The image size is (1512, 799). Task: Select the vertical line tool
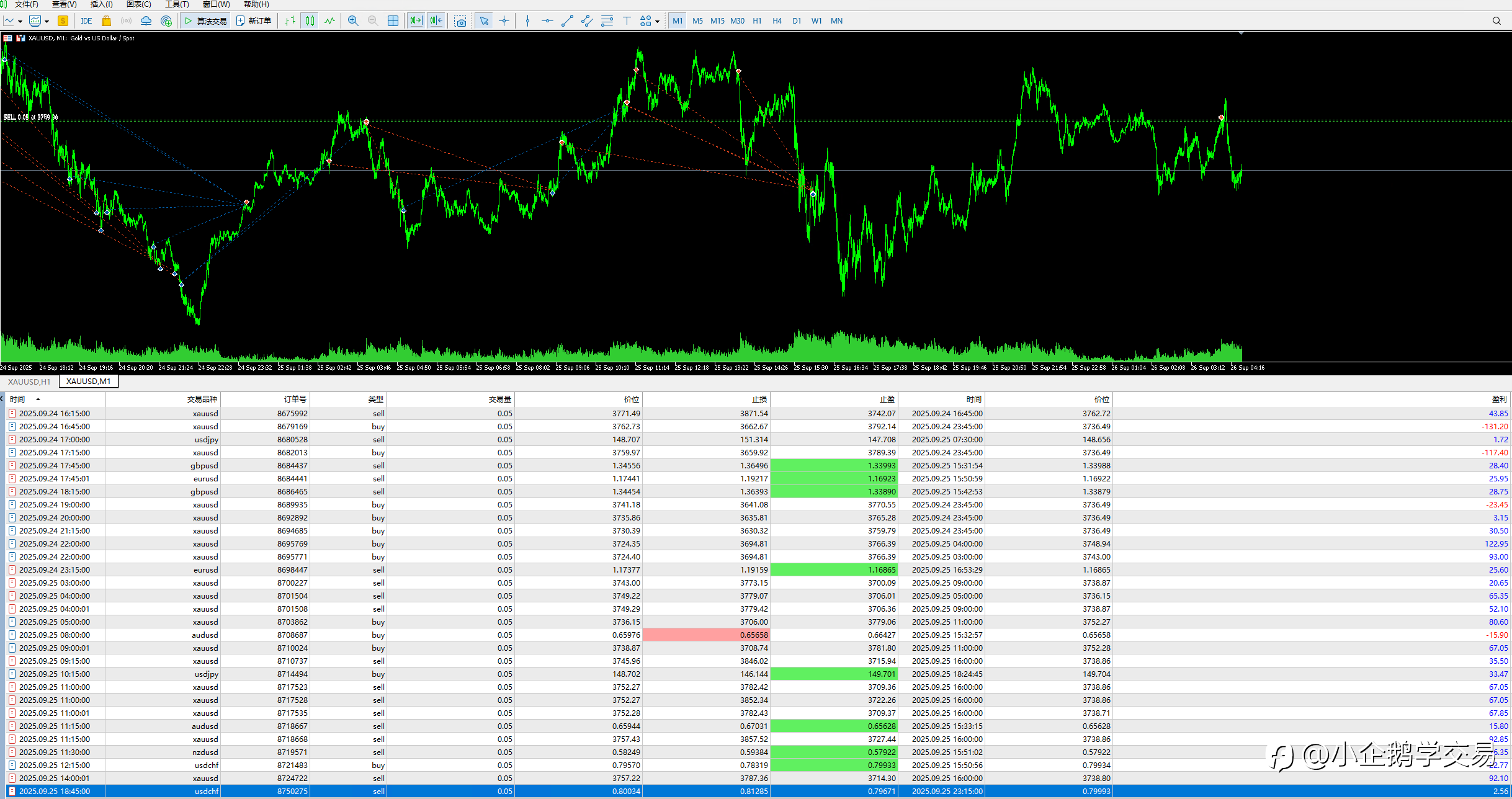[527, 20]
